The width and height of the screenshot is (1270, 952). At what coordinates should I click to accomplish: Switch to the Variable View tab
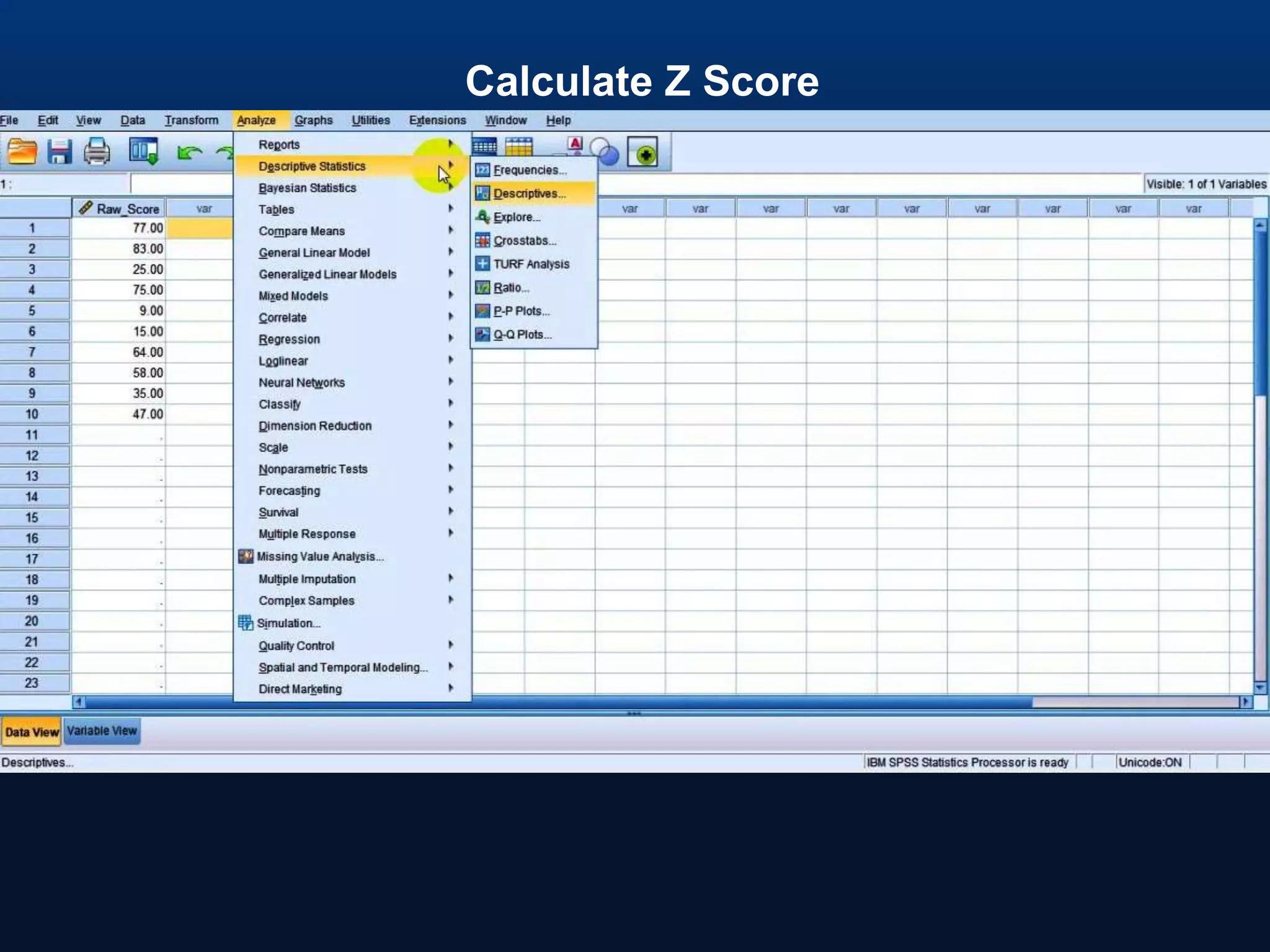tap(102, 731)
